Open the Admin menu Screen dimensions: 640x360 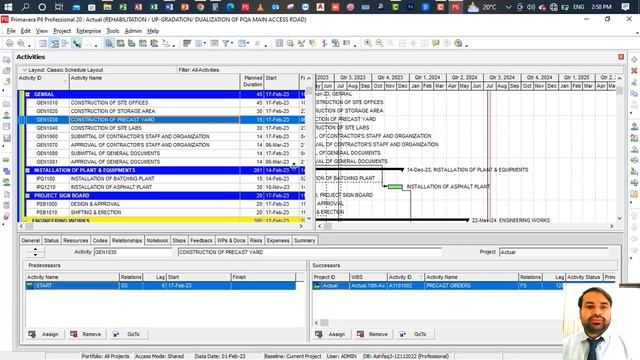133,31
